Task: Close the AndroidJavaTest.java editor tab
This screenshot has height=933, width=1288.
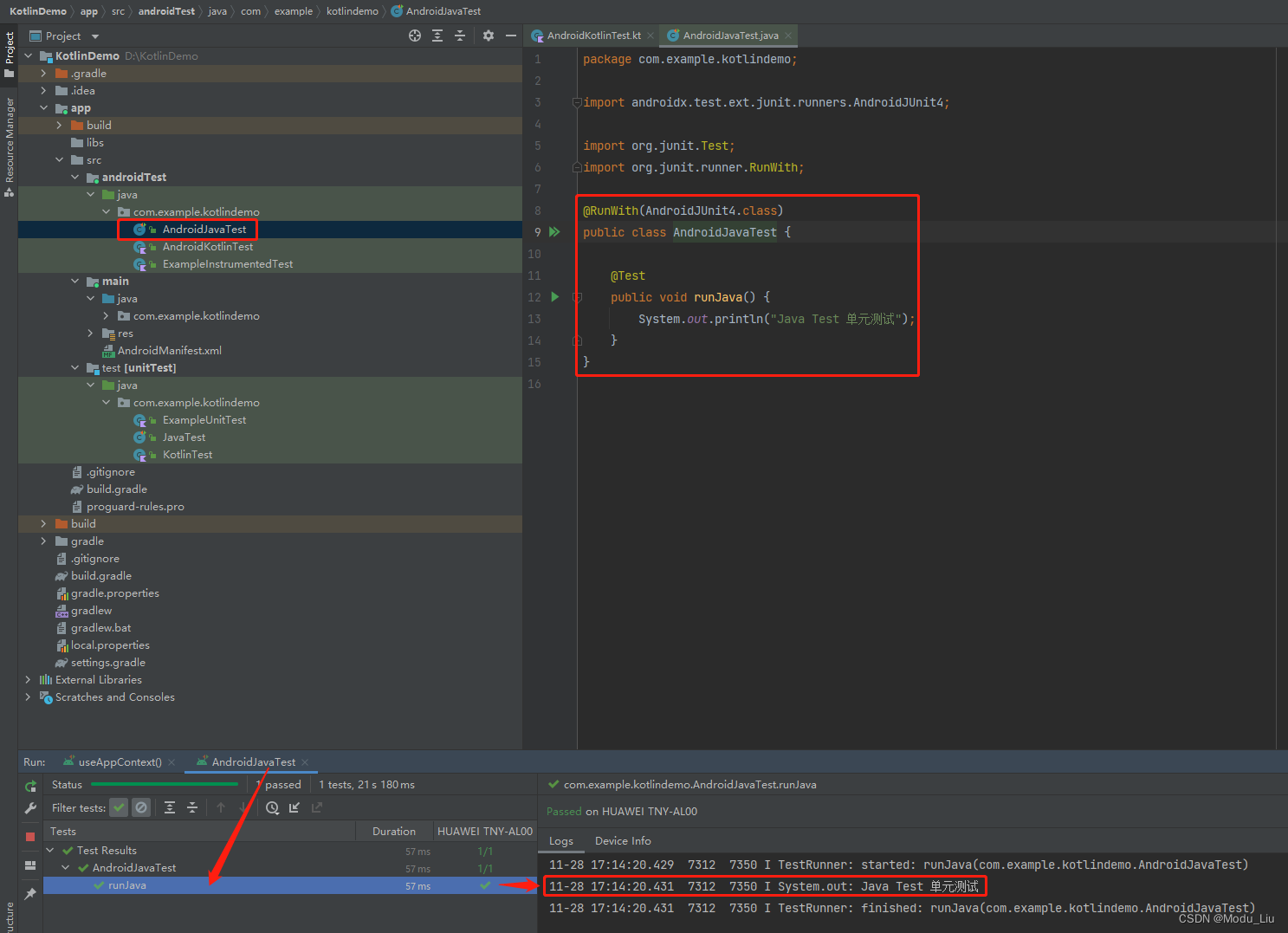Action: [x=788, y=36]
